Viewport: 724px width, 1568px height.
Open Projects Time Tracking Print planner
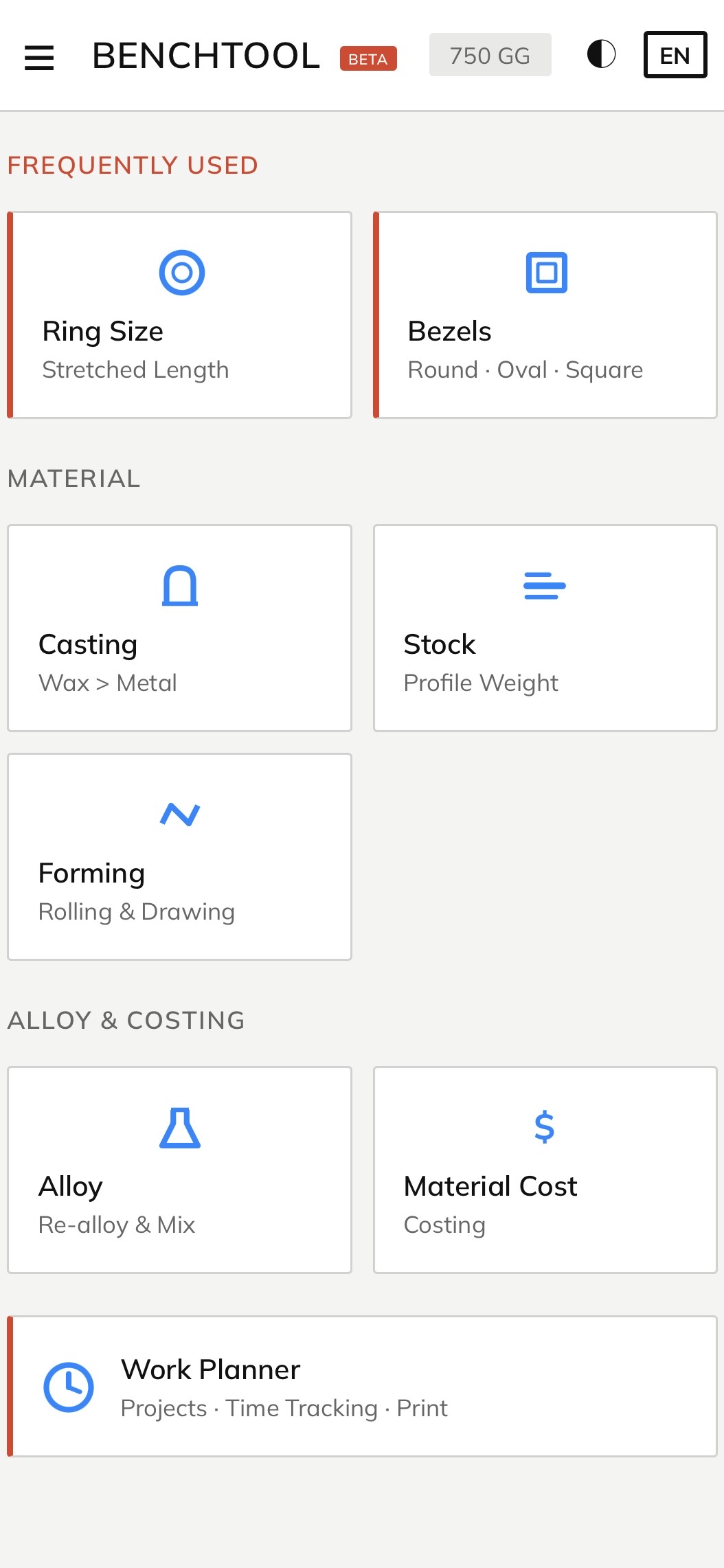pos(284,1409)
